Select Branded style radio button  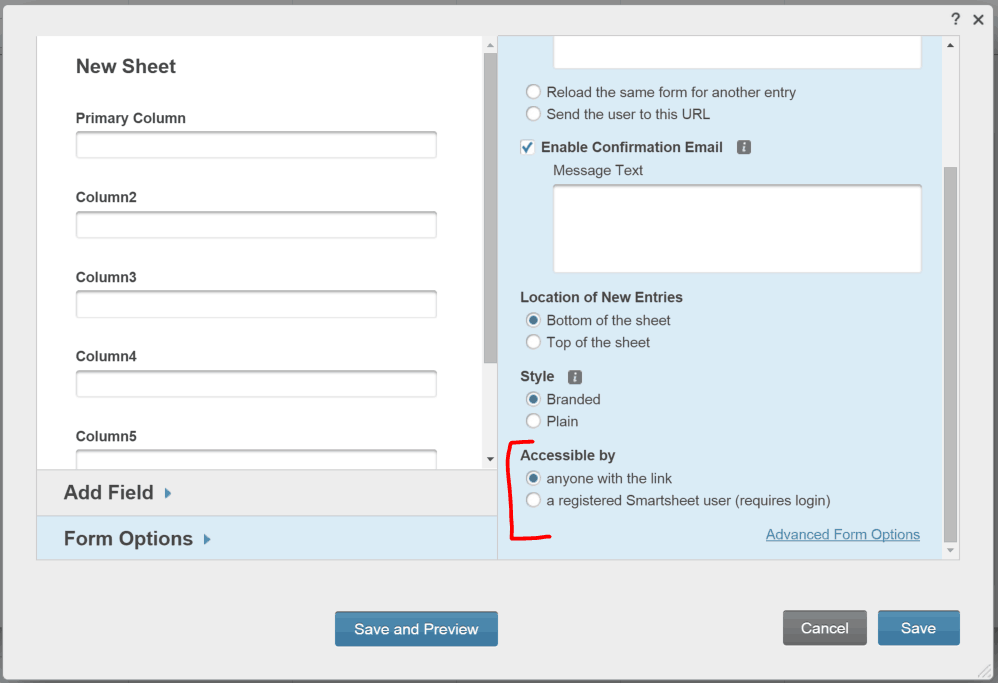pyautogui.click(x=534, y=399)
